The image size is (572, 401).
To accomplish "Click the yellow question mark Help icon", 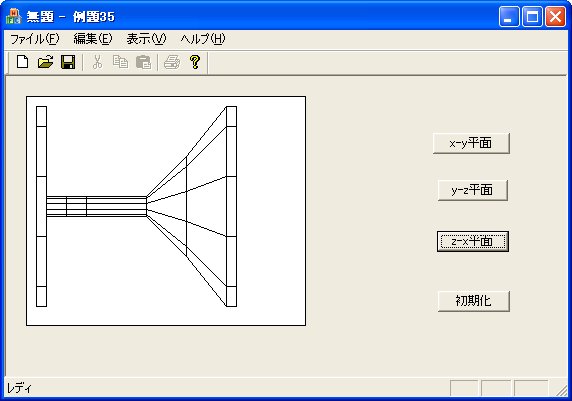I will 195,62.
